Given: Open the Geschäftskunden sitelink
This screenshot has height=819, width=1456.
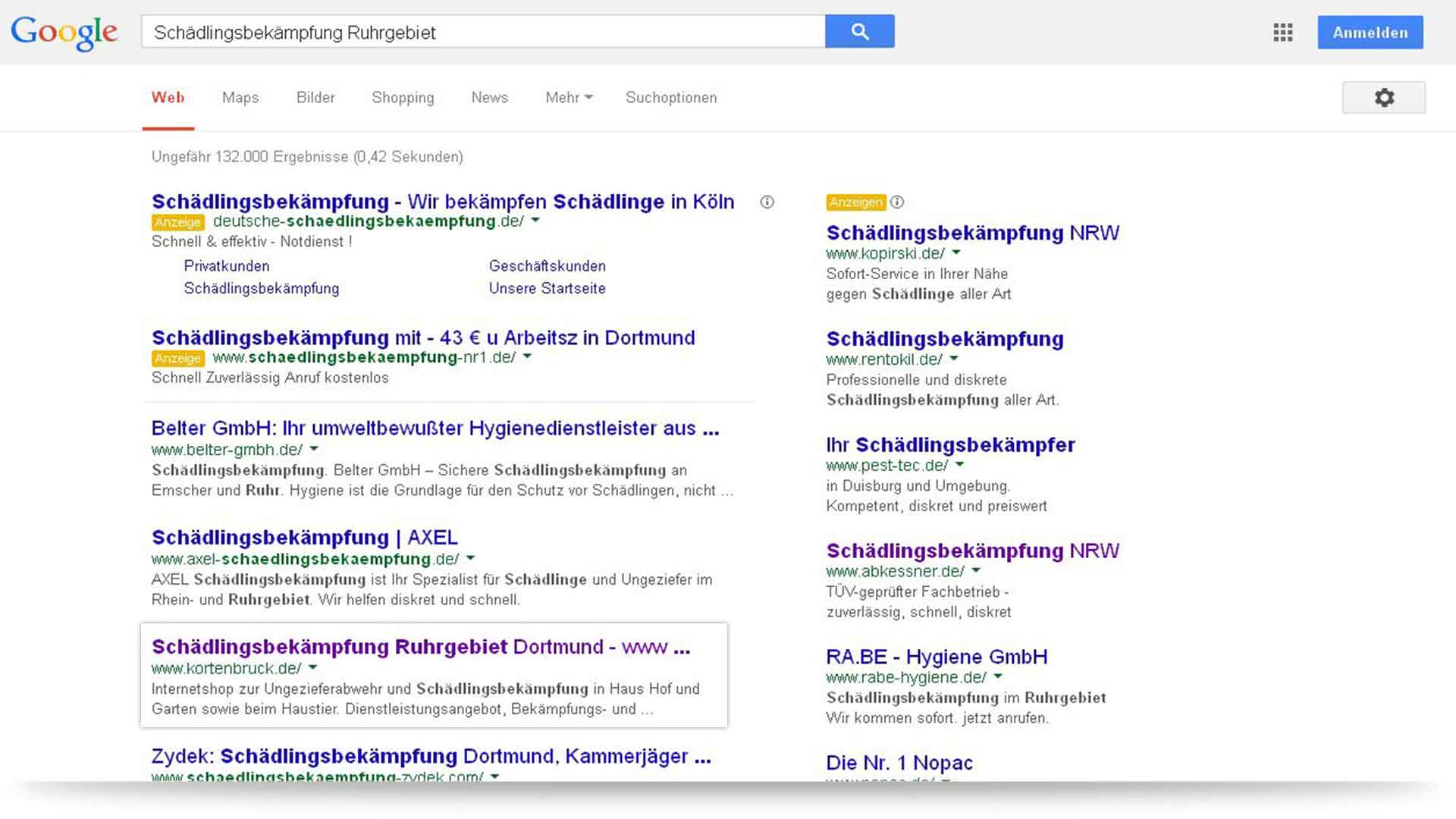Looking at the screenshot, I should [x=548, y=266].
